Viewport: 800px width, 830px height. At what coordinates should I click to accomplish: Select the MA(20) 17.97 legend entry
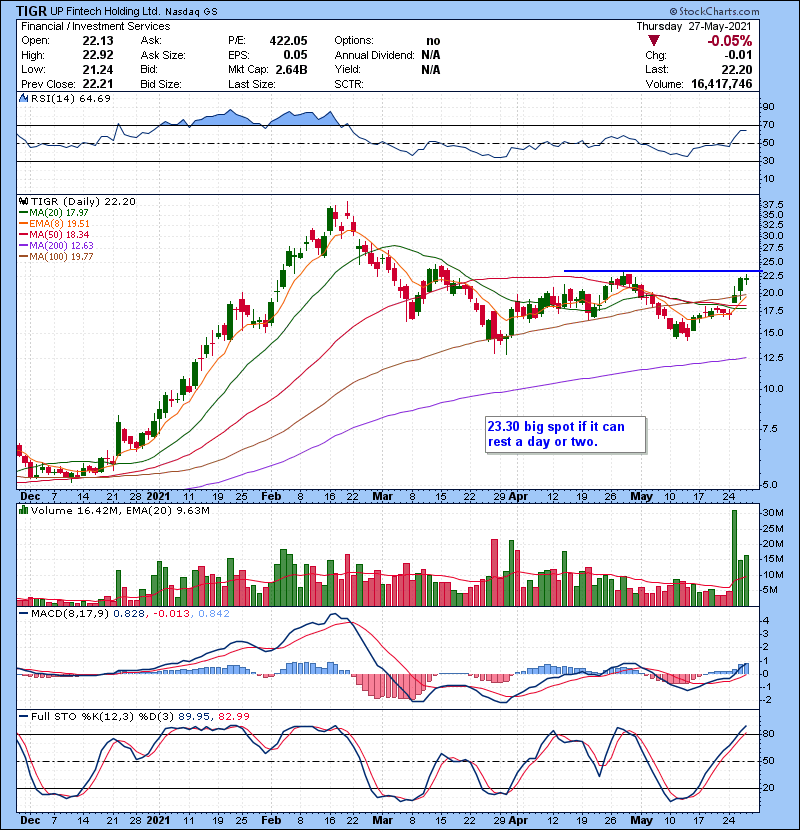point(54,212)
